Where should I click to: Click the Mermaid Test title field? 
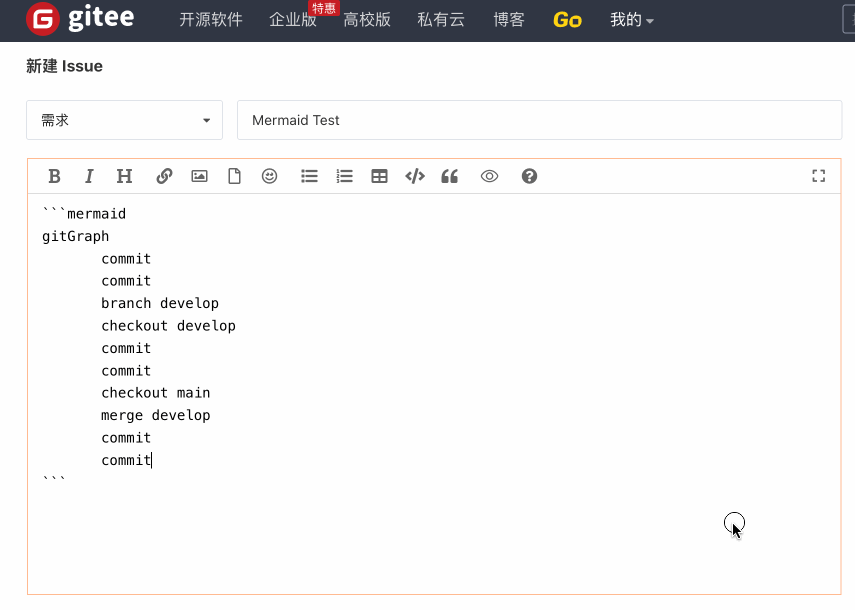pyautogui.click(x=539, y=120)
